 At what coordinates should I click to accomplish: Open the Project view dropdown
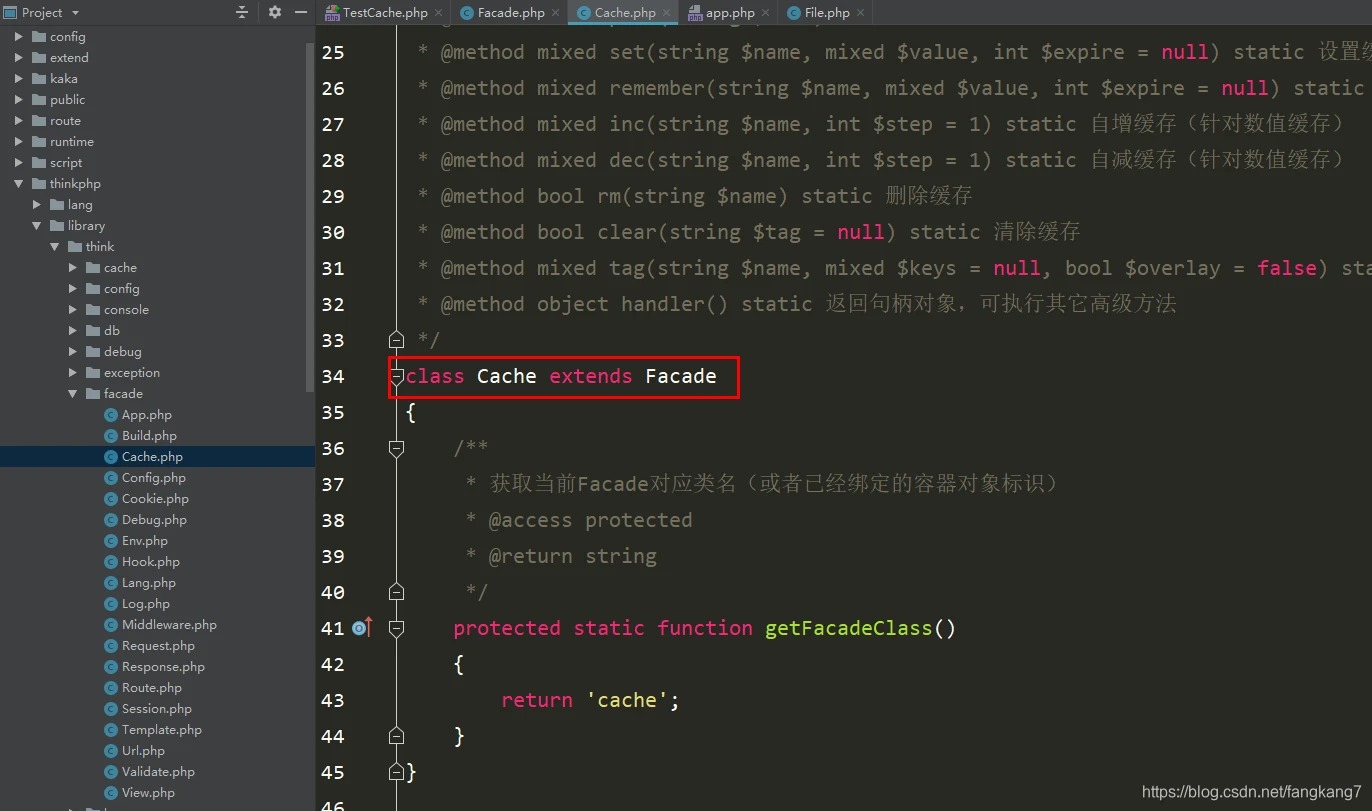76,12
